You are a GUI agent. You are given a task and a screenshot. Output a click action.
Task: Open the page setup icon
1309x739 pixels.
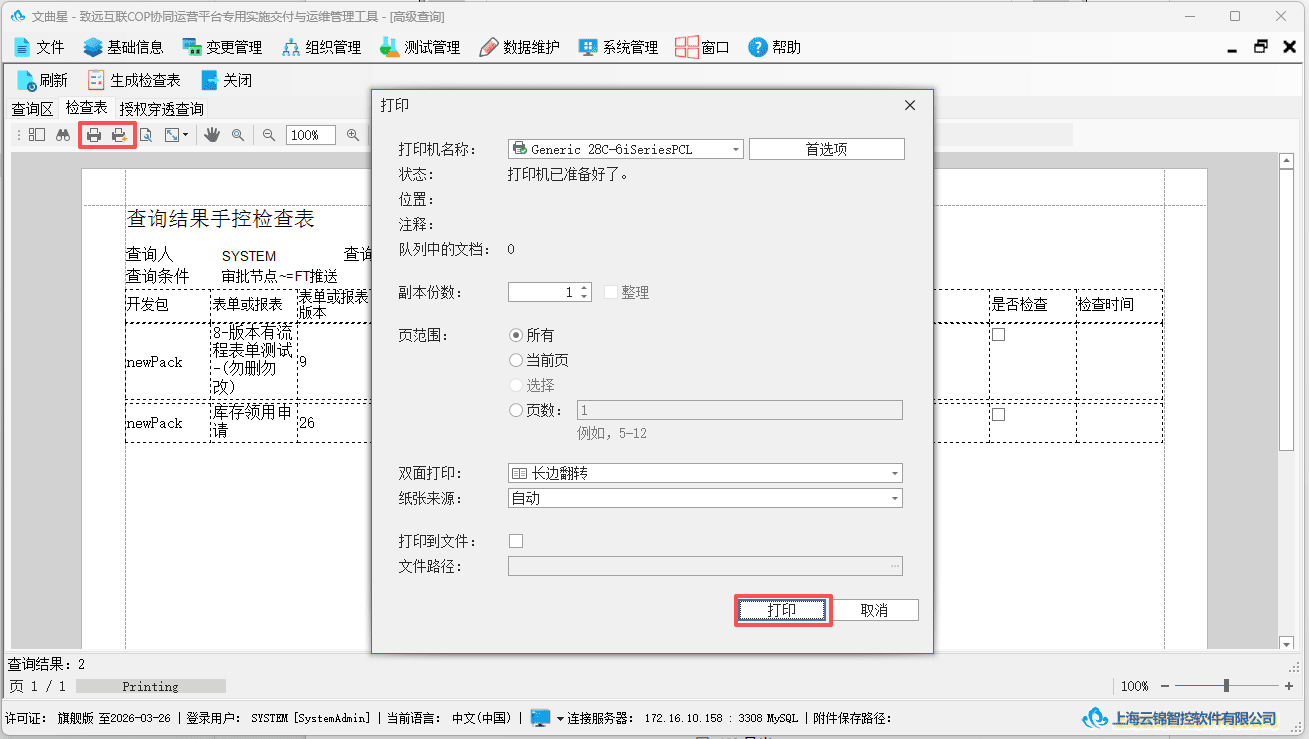pyautogui.click(x=145, y=135)
